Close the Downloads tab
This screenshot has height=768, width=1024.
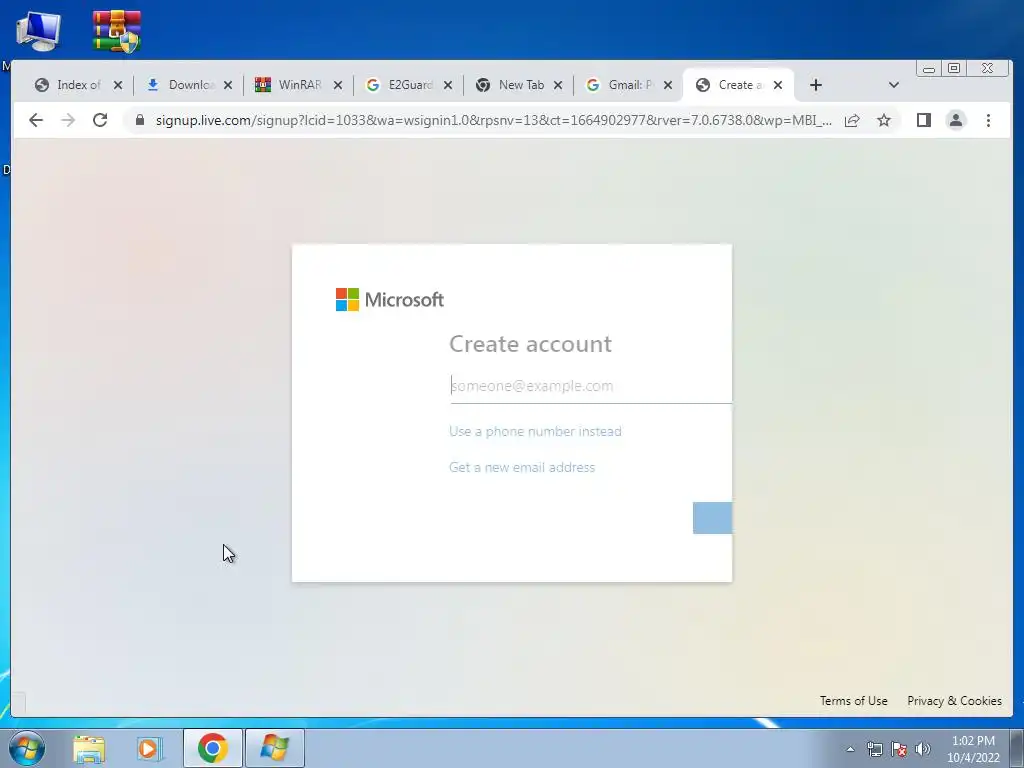228,85
